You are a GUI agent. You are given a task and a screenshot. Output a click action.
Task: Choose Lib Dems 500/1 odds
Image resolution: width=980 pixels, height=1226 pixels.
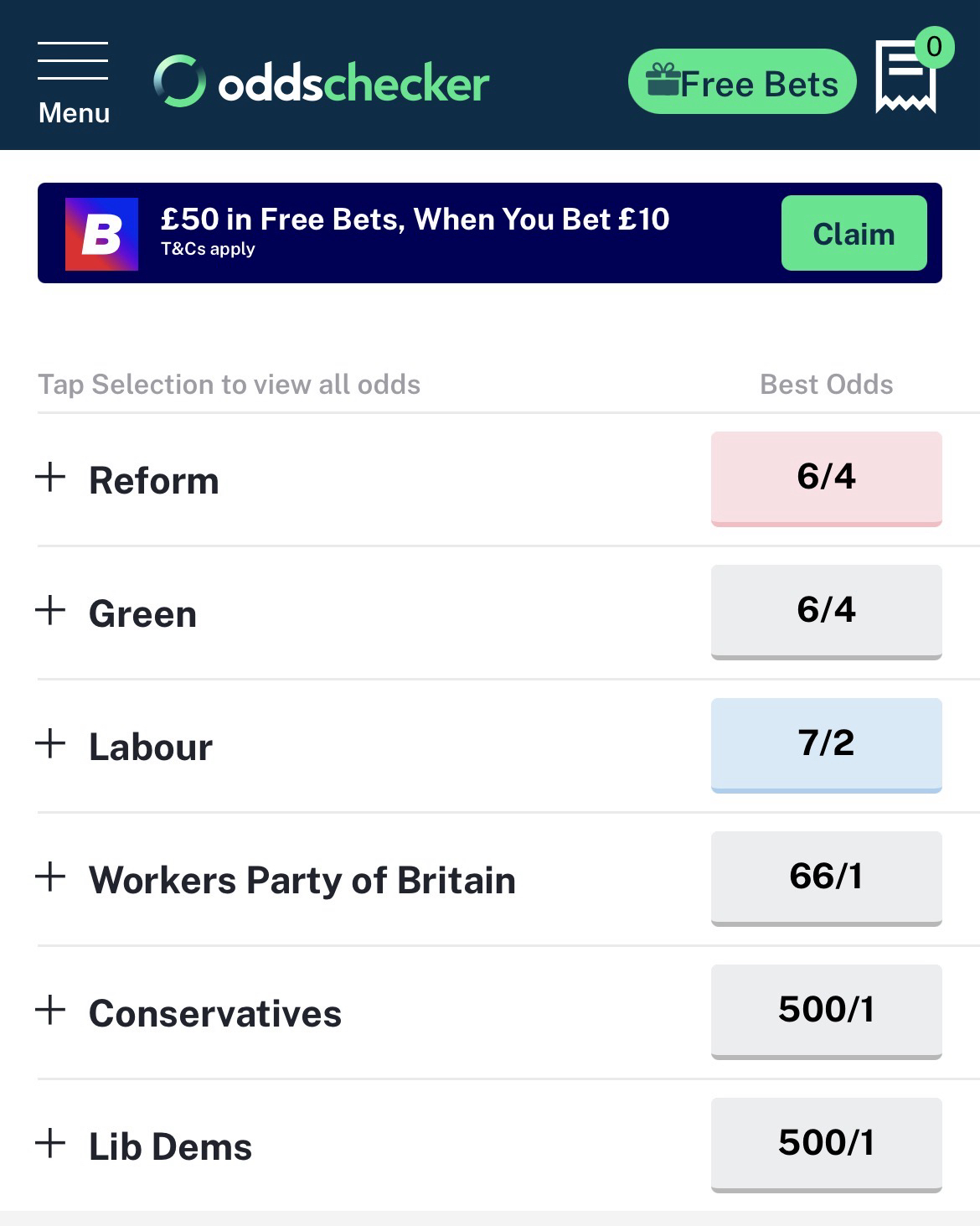coord(826,1144)
